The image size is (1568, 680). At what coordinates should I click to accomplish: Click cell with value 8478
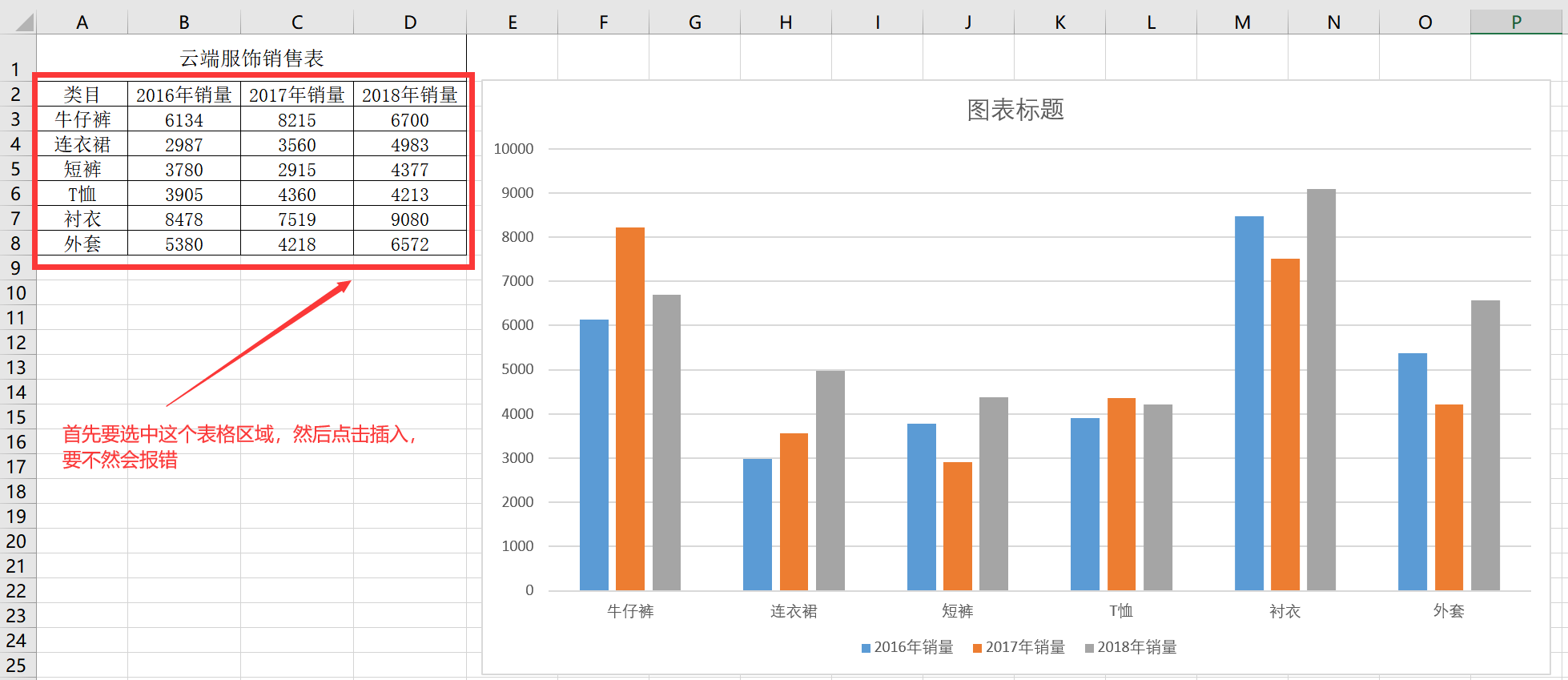point(184,219)
